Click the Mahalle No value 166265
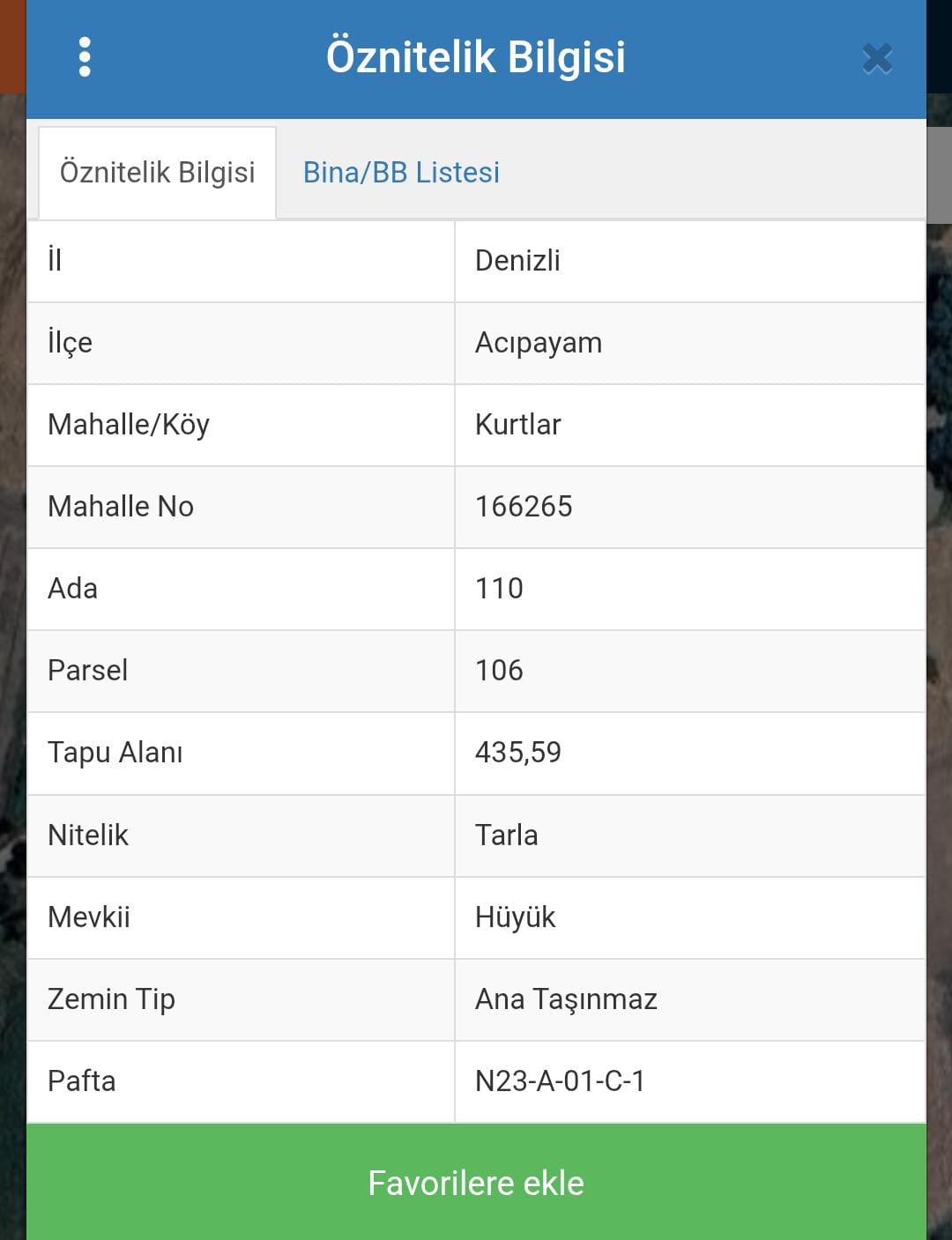 (524, 507)
